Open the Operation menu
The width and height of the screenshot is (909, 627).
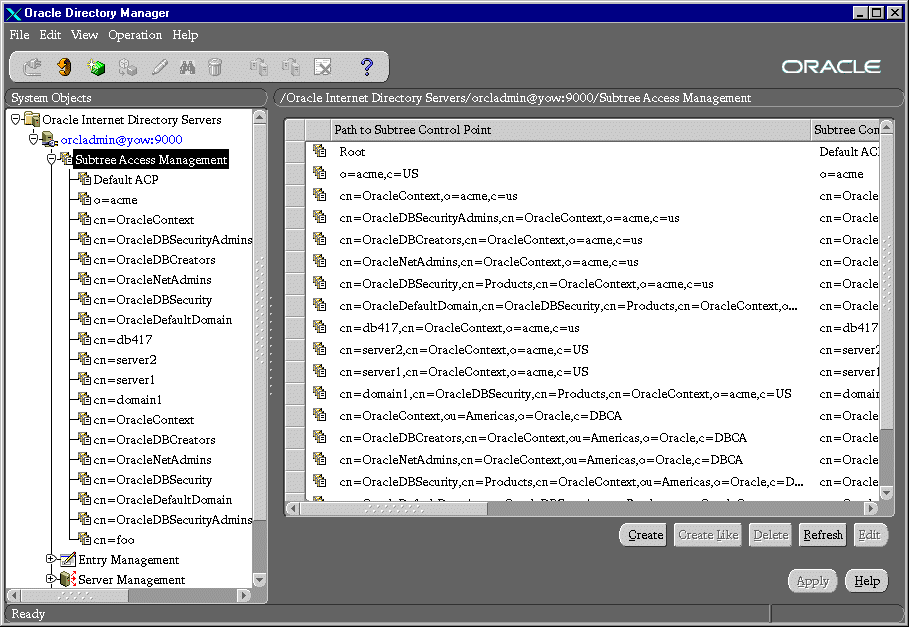point(135,35)
